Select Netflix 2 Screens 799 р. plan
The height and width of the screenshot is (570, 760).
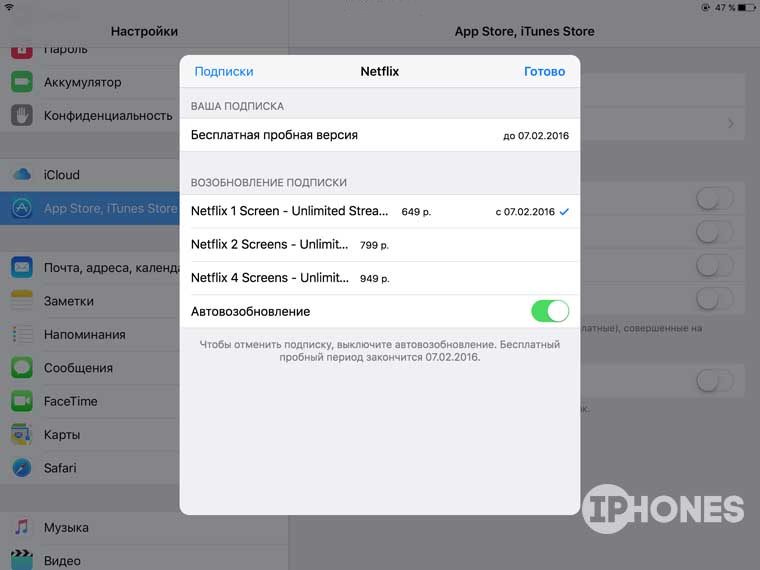coord(380,245)
